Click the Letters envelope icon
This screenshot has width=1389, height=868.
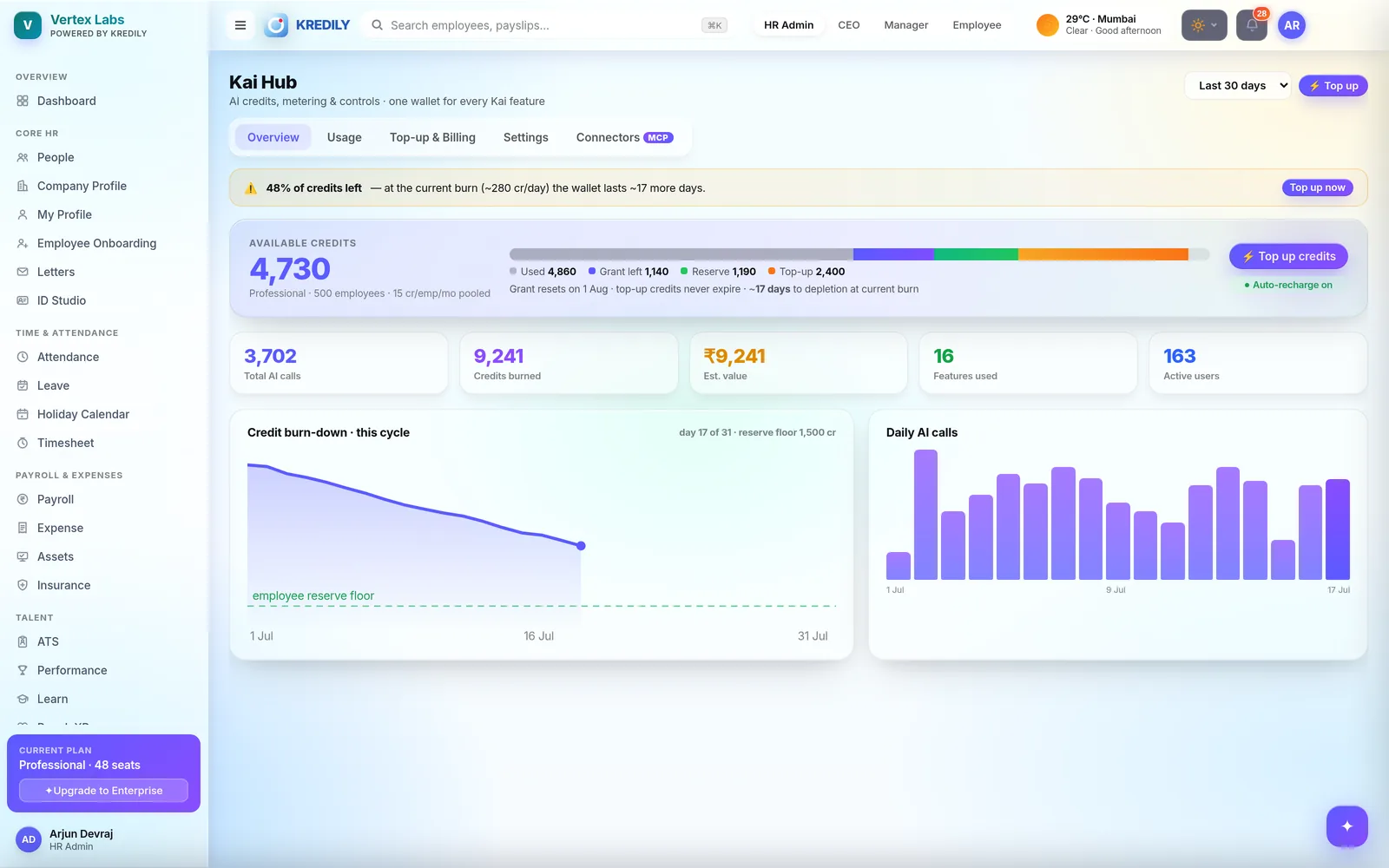click(23, 272)
